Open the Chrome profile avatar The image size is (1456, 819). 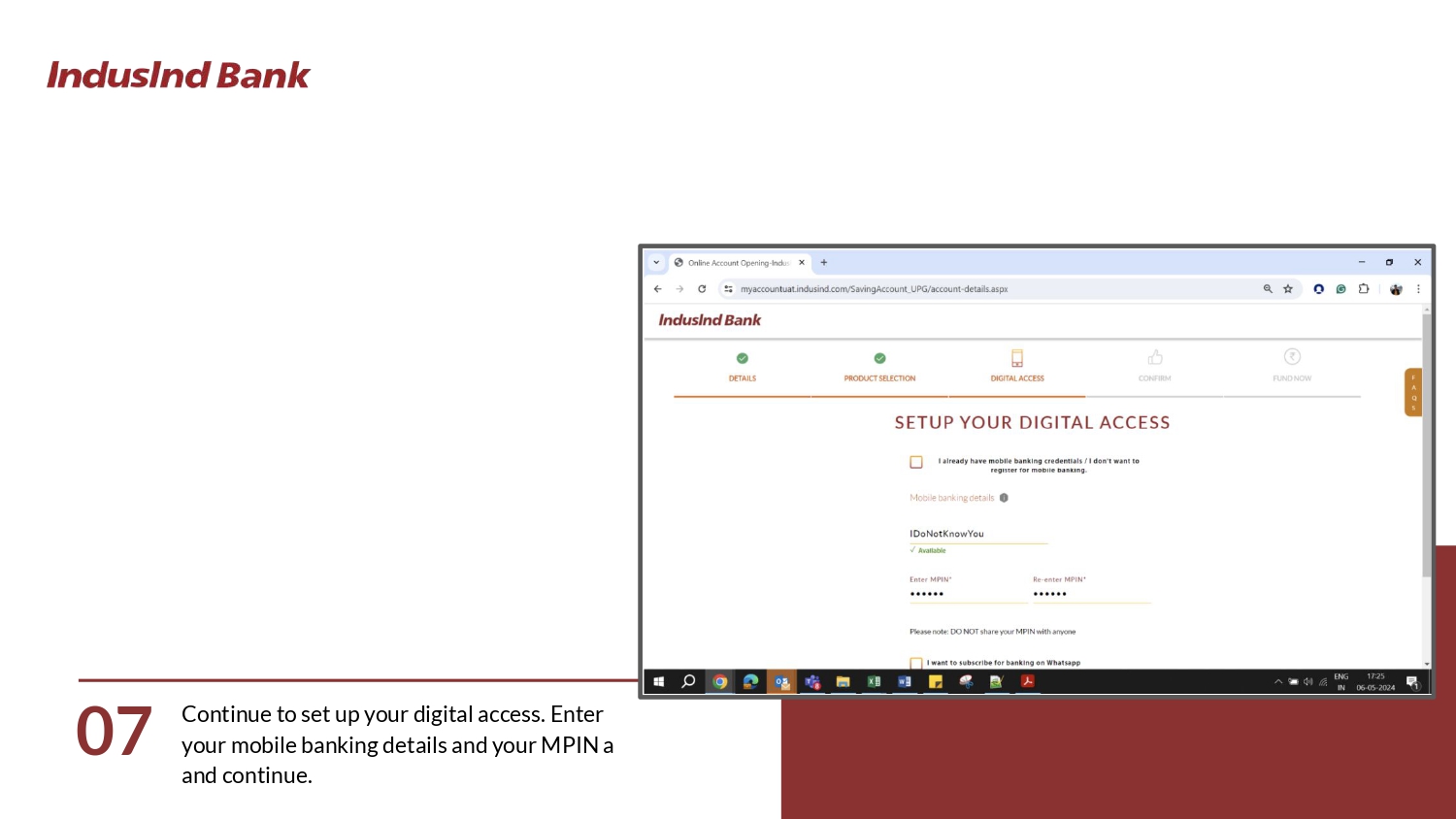1396,289
